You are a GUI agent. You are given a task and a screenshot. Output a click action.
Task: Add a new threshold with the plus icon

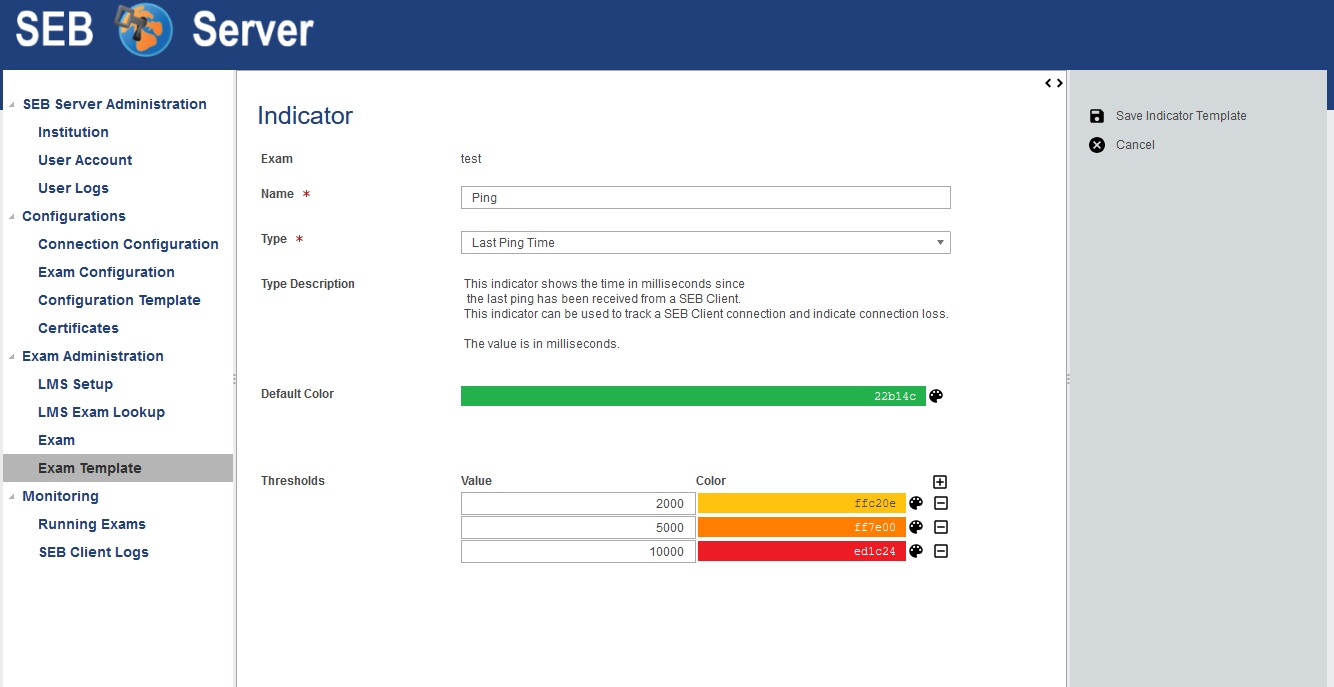(940, 481)
